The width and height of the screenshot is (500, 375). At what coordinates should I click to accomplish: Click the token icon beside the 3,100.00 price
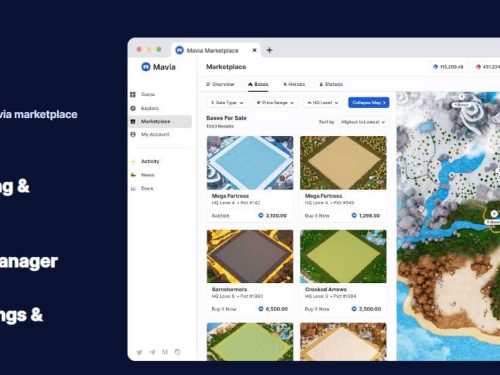[x=261, y=215]
